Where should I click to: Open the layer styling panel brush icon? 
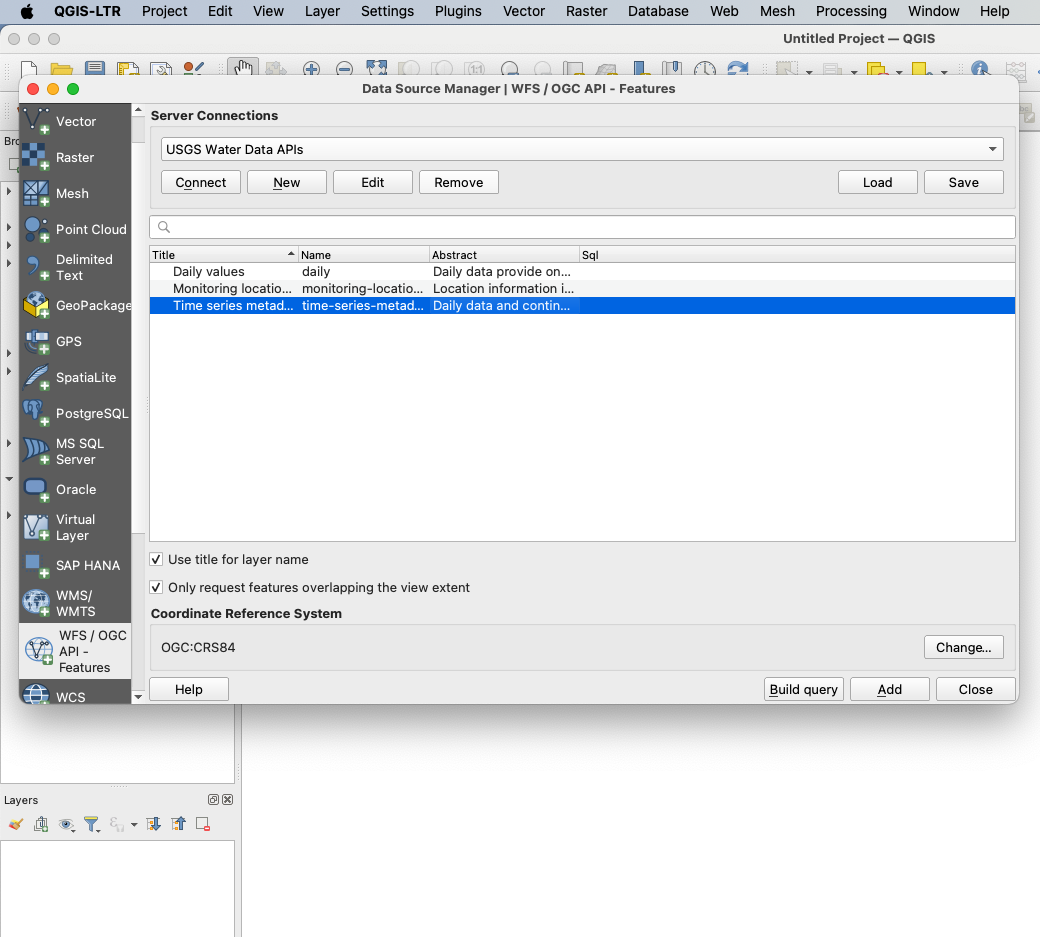point(16,824)
